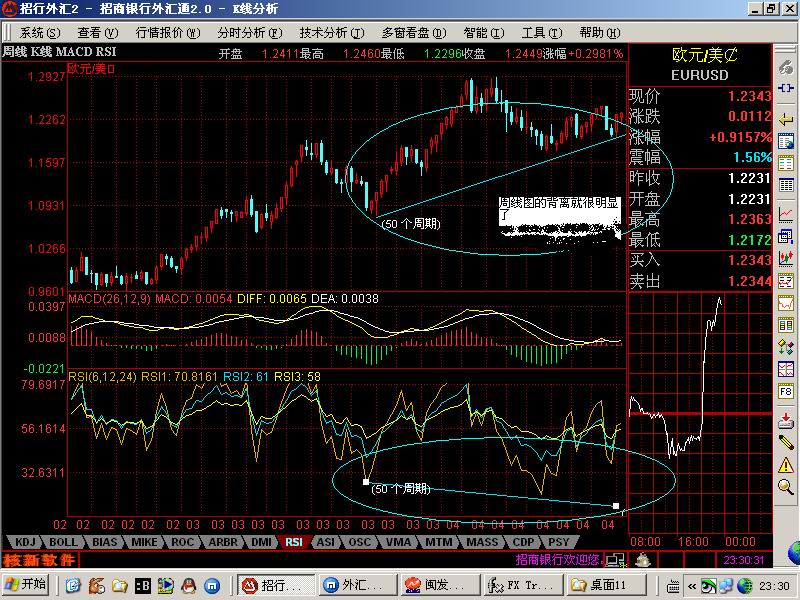Open the yellow list report icon

tap(786, 163)
